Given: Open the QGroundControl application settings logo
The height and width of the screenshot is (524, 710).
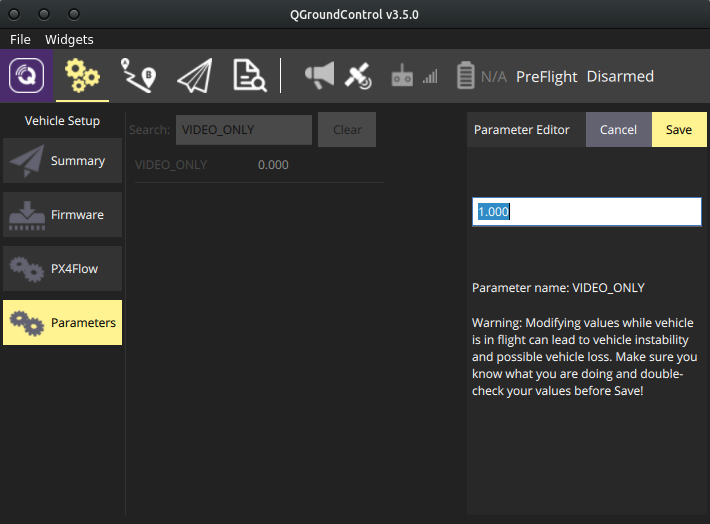Looking at the screenshot, I should (x=27, y=76).
